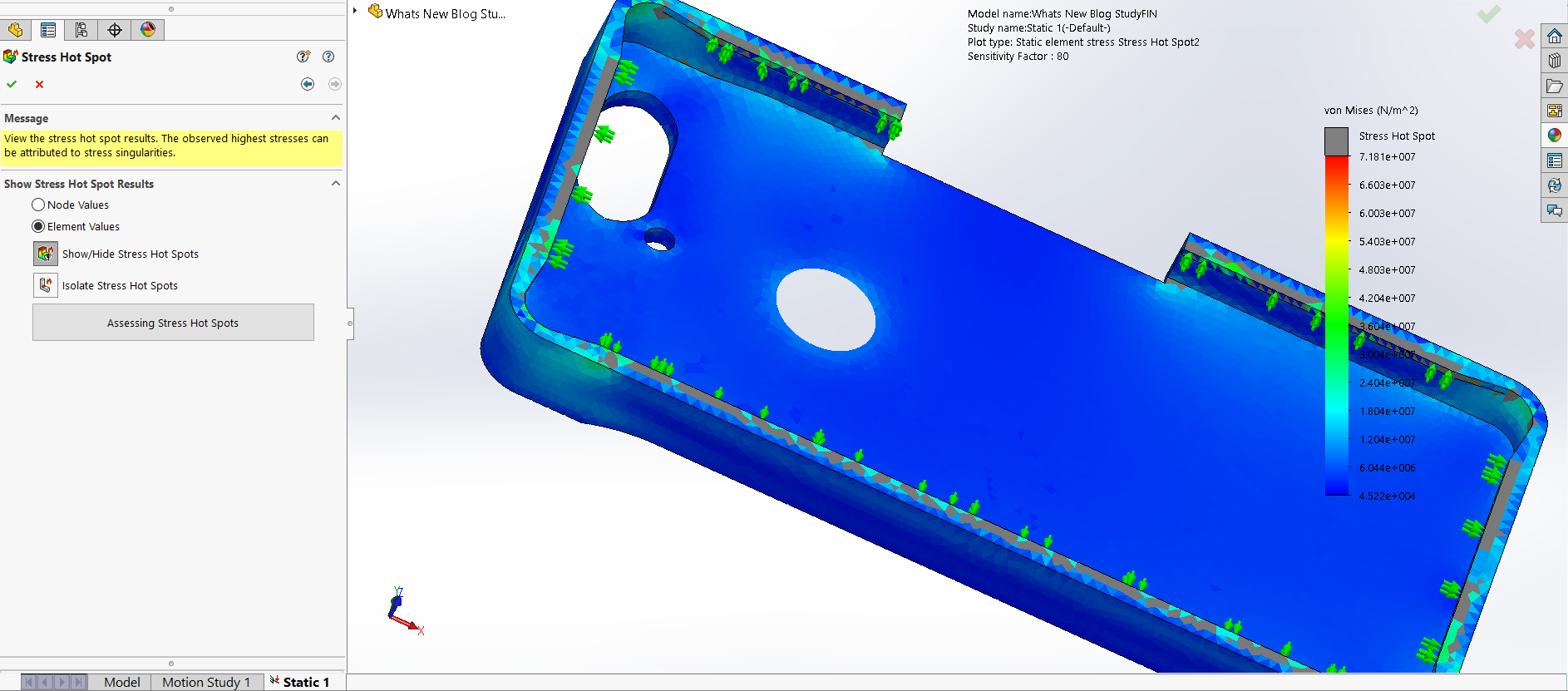The height and width of the screenshot is (691, 1568).
Task: Expand the Whats New Blog Stu flyout tree
Action: 355,11
